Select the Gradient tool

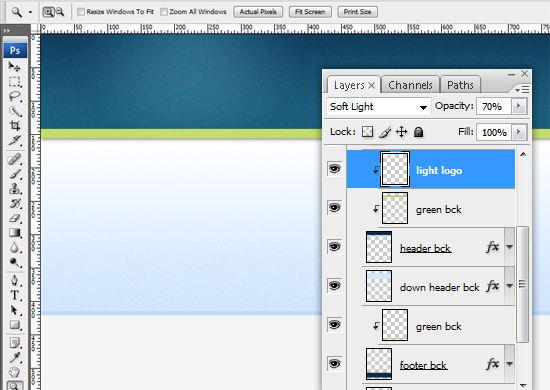coord(14,233)
